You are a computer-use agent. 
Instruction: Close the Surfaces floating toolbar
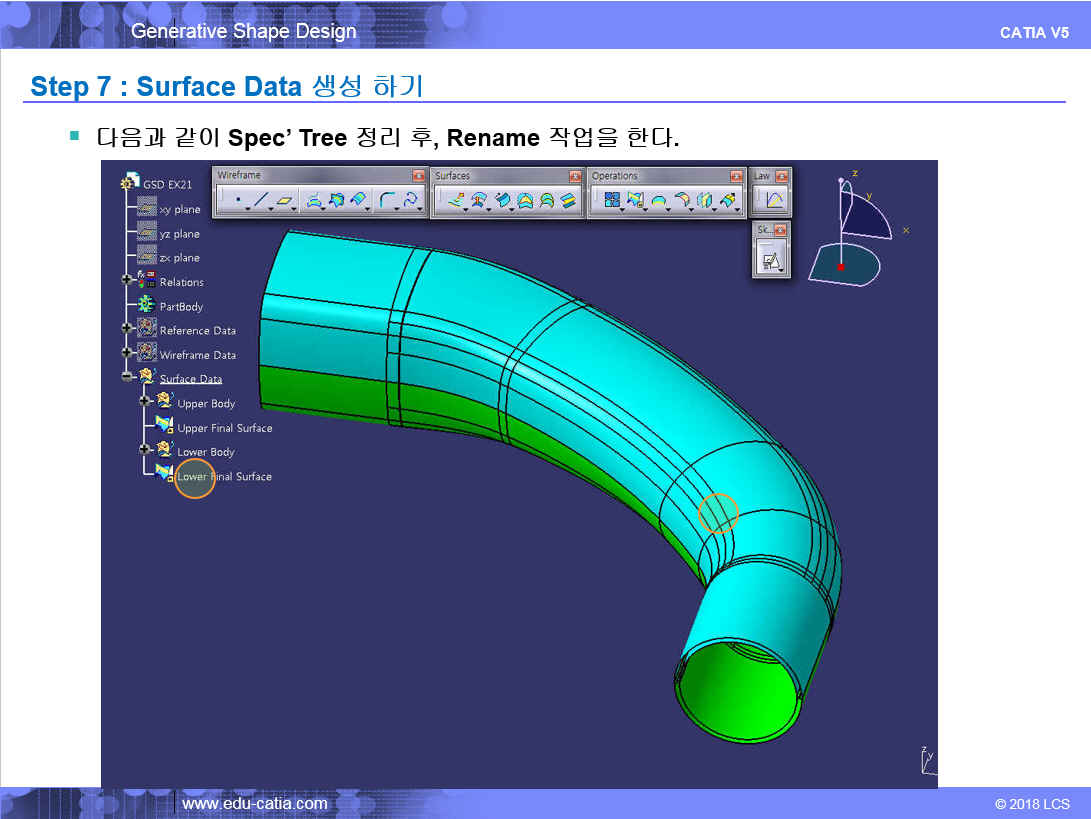click(x=574, y=176)
